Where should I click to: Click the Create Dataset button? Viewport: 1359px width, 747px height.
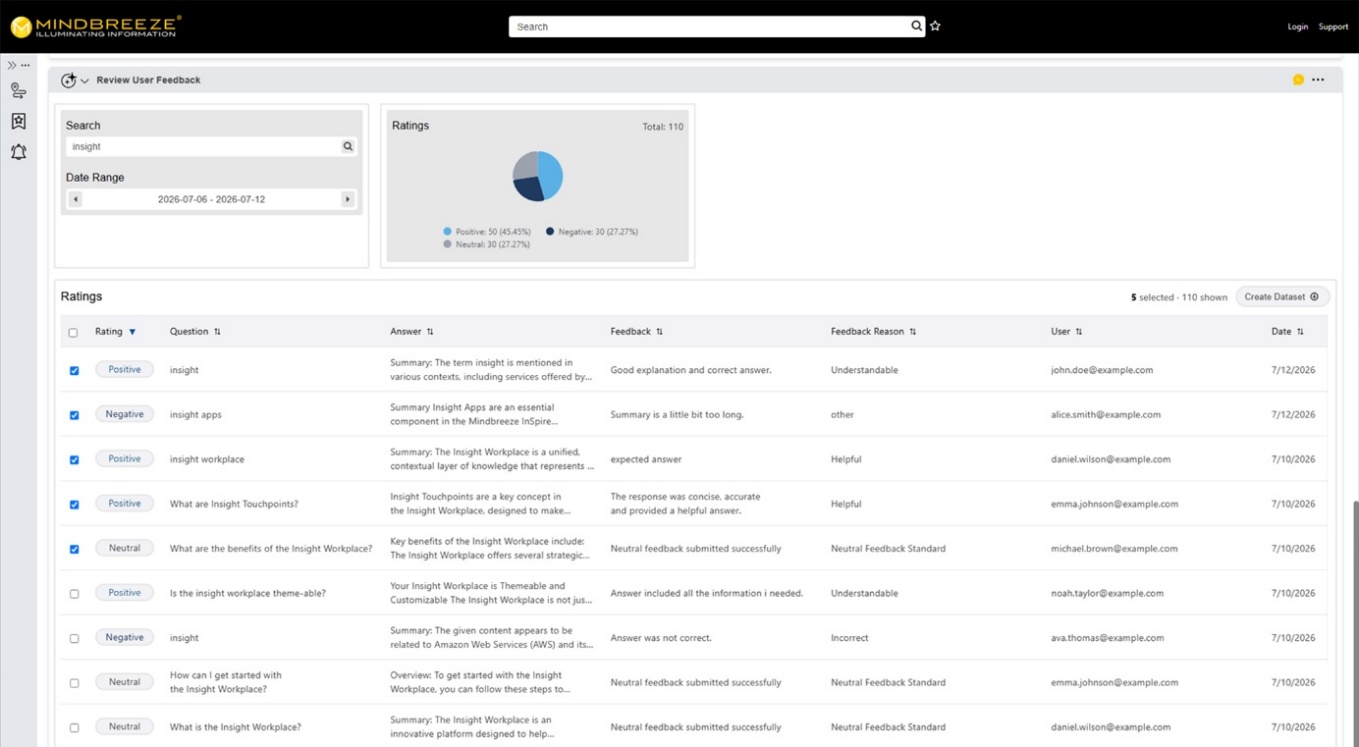point(1282,297)
